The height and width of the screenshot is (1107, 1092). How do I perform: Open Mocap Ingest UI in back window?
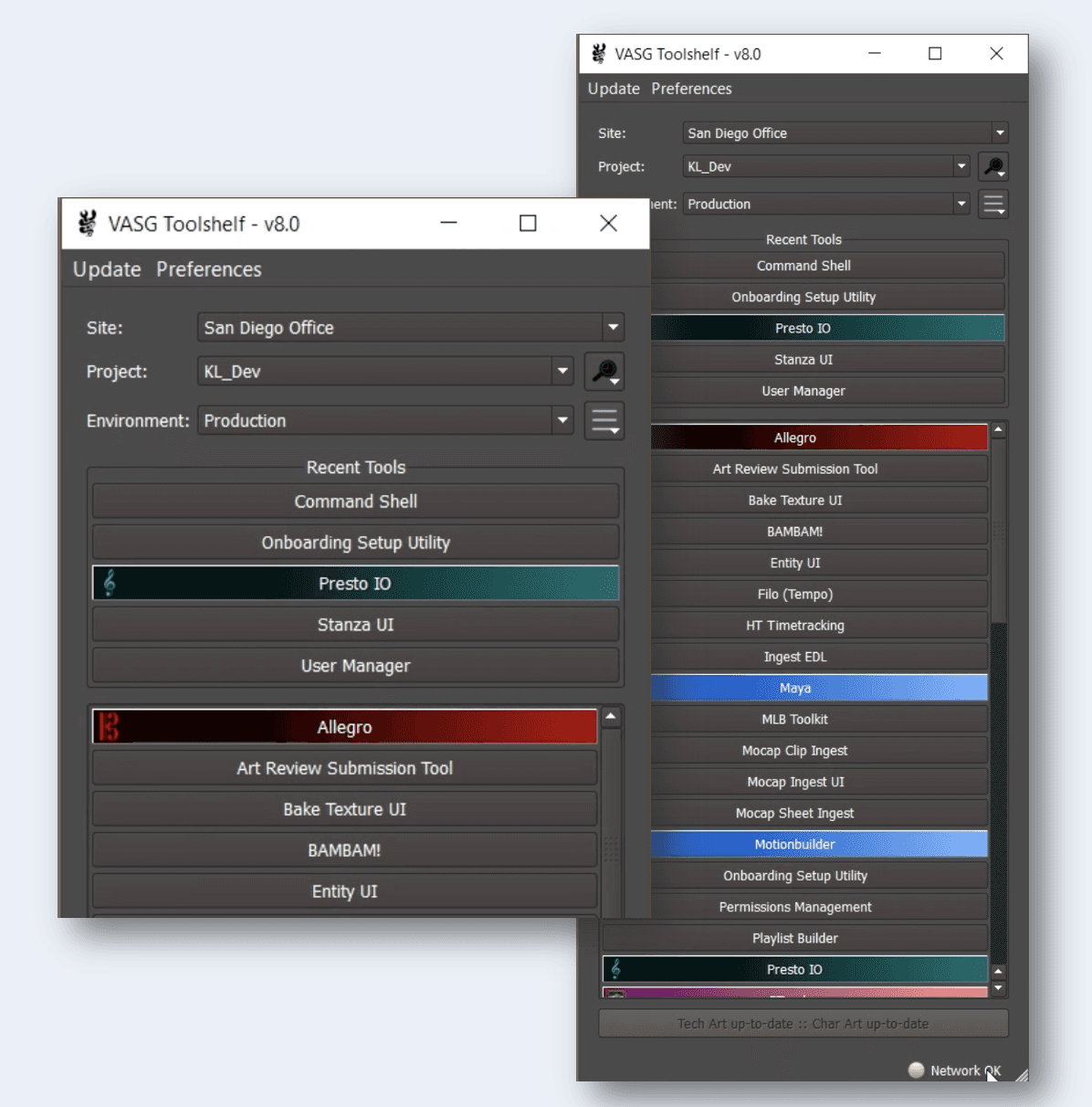tap(819, 782)
